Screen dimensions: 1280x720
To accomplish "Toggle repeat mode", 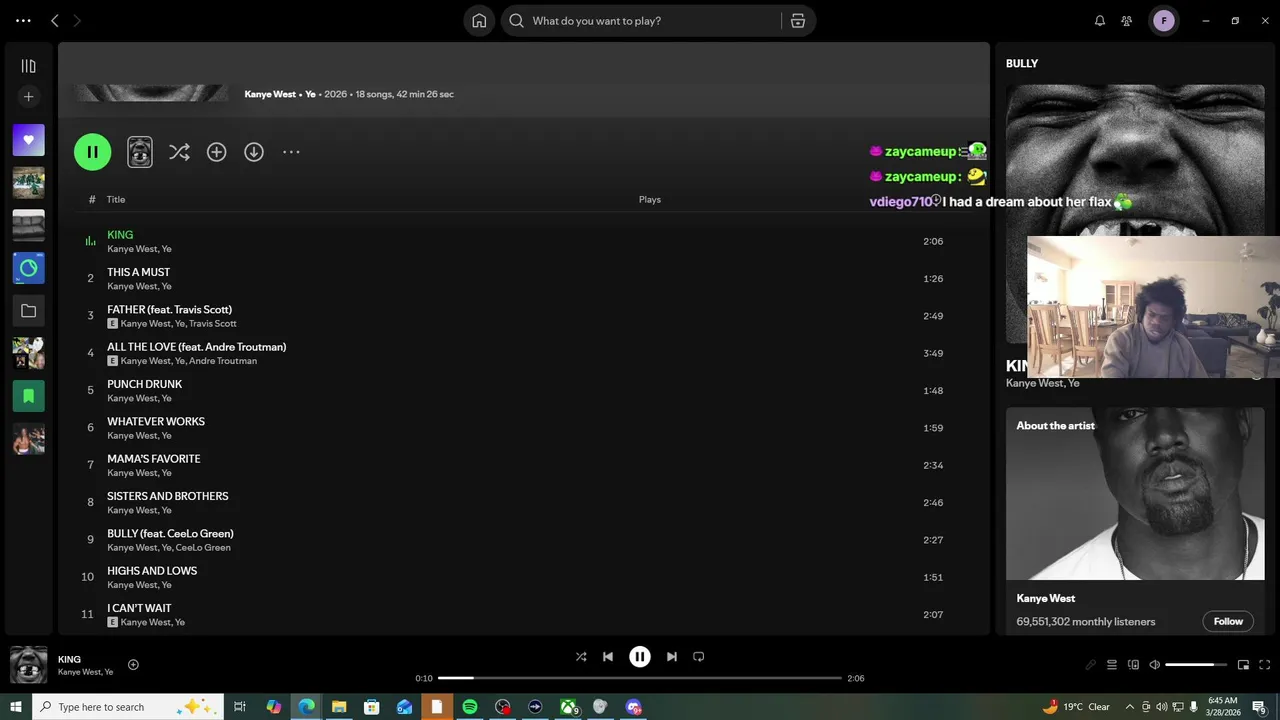I will point(699,657).
